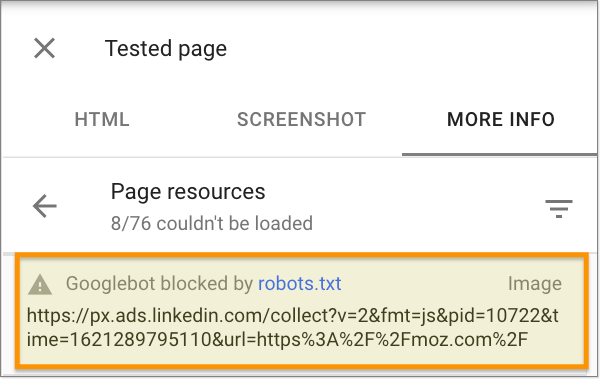Screen dimensions: 600x379
Task: Open the robots.txt link
Action: point(300,284)
